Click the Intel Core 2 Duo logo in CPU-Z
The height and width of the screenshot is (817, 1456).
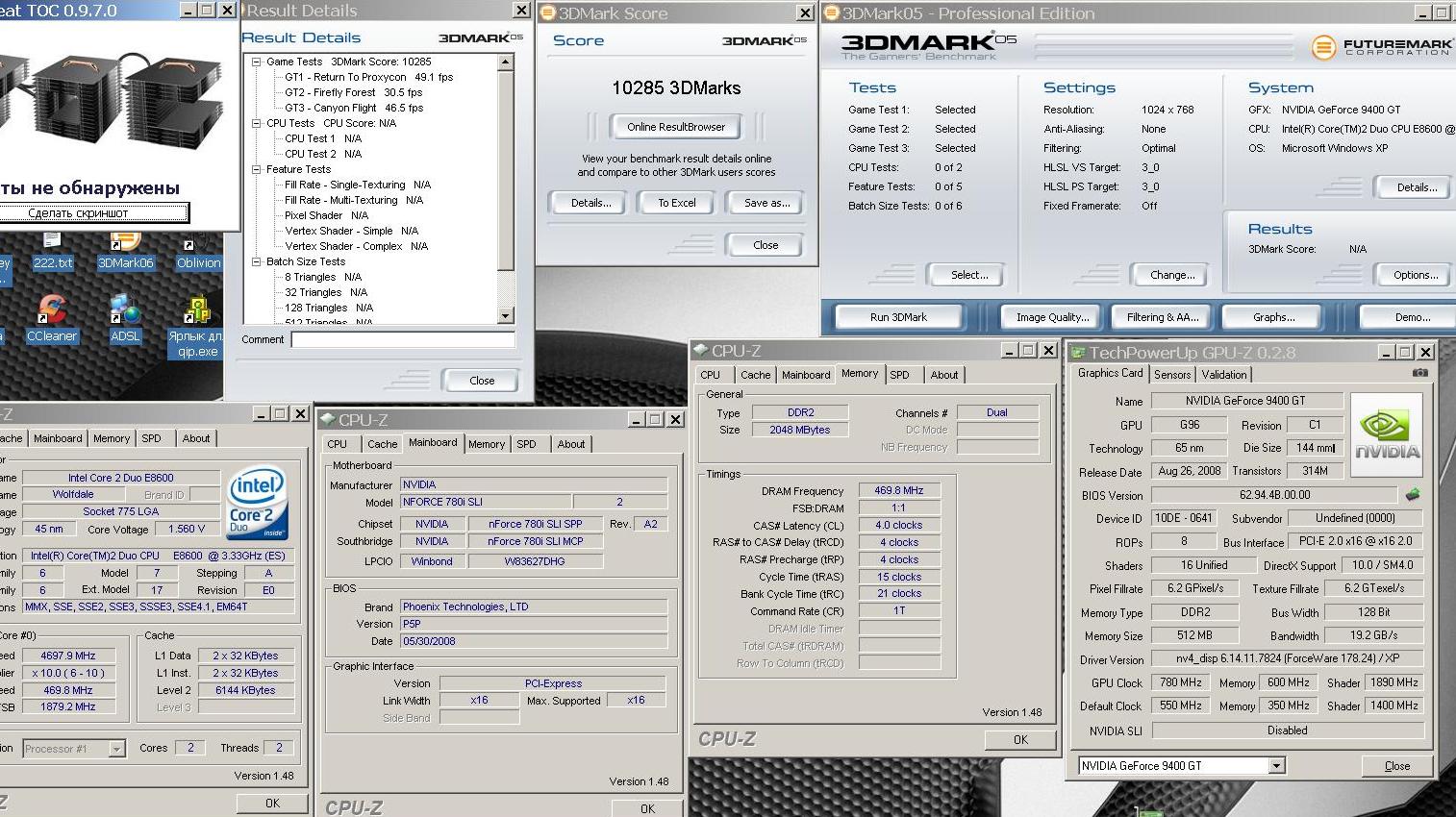[256, 503]
